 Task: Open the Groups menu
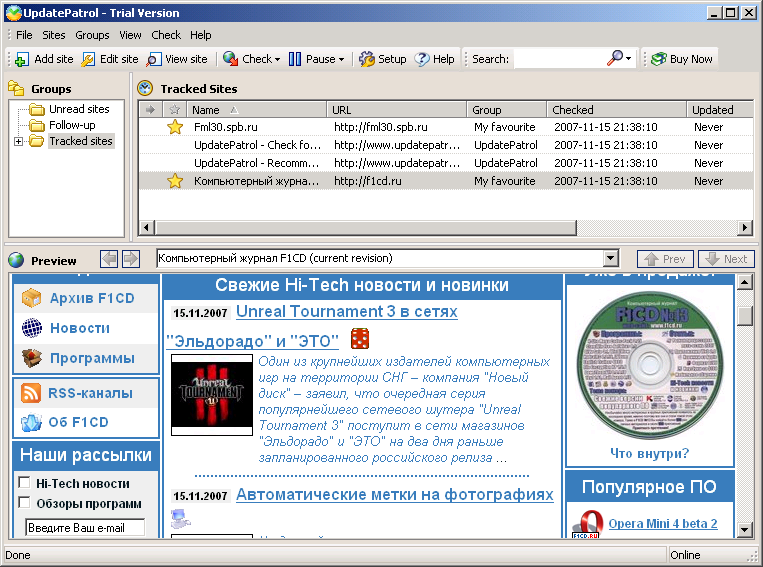click(92, 35)
